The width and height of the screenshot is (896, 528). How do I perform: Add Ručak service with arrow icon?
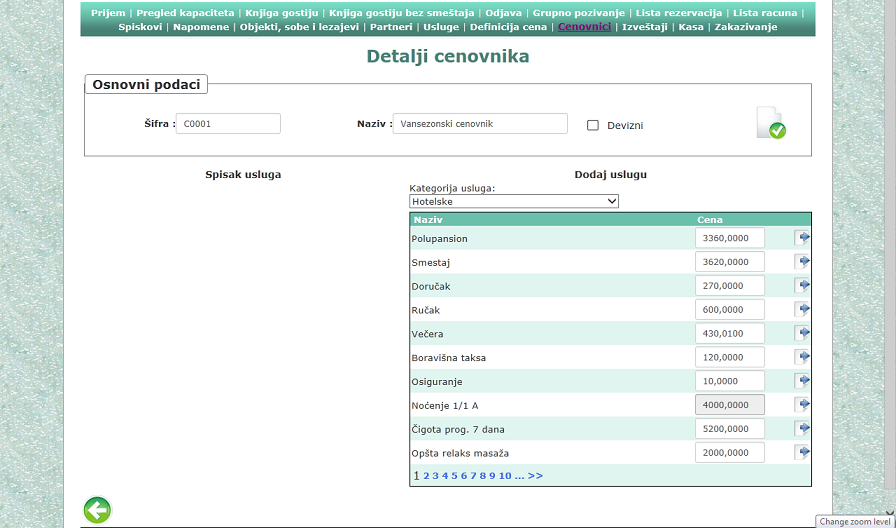(x=802, y=309)
